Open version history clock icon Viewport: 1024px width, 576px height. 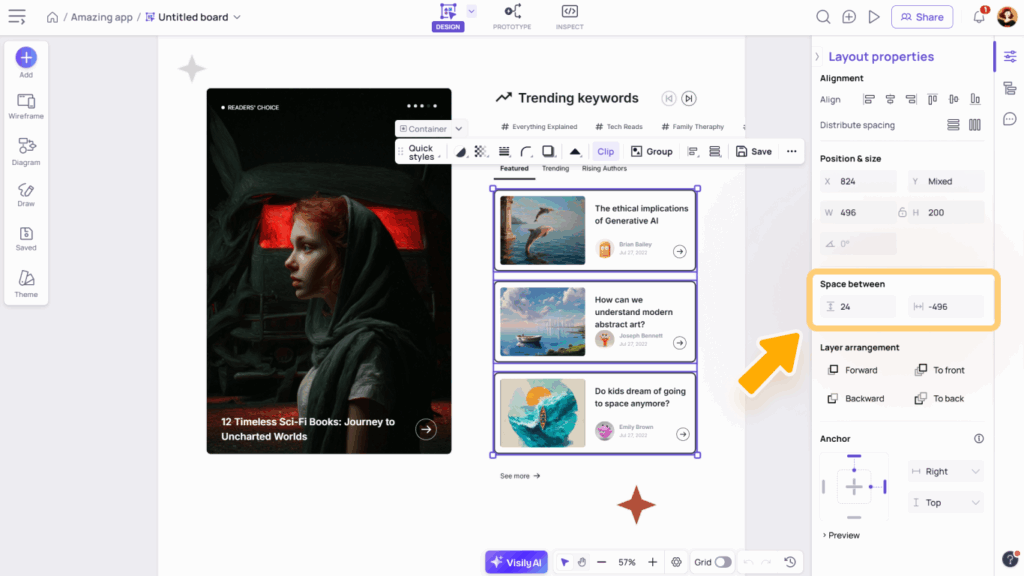point(790,562)
